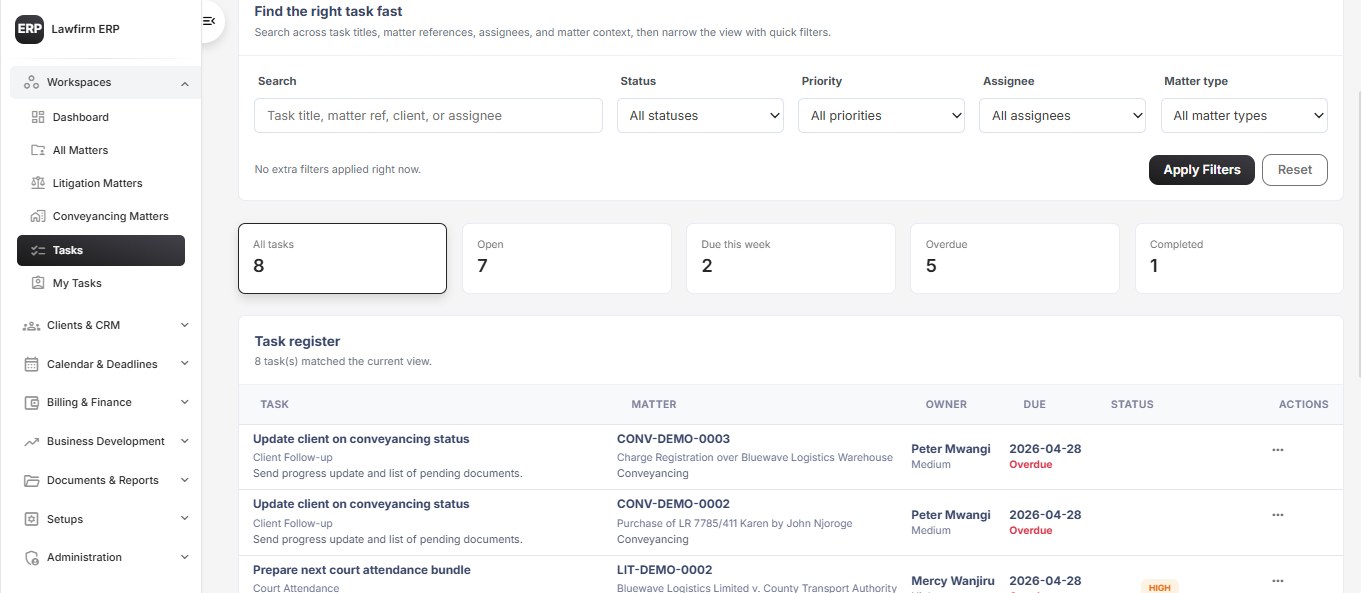Click the Billing & Finance wallet icon
Screen dimensions: 1361x593
[31, 402]
